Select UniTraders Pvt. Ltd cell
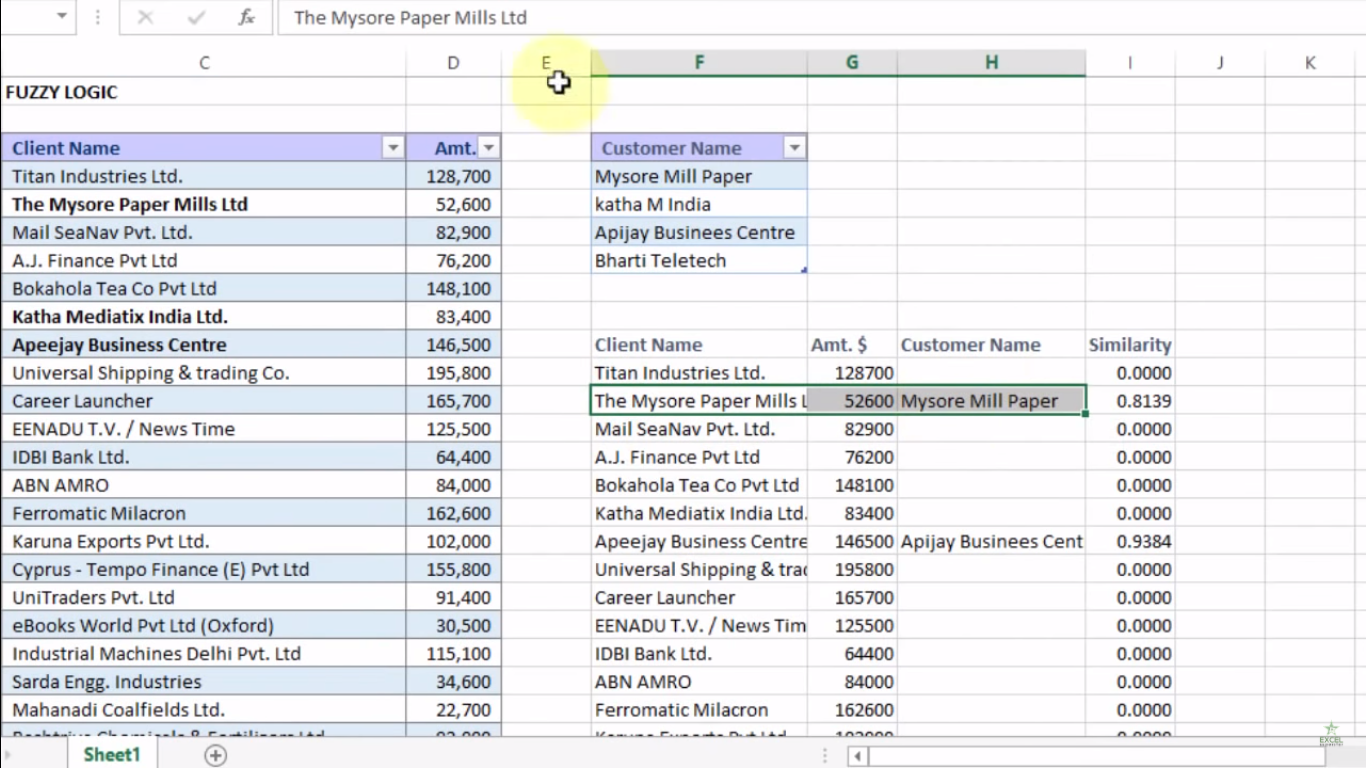The image size is (1366, 768). pyautogui.click(x=204, y=597)
